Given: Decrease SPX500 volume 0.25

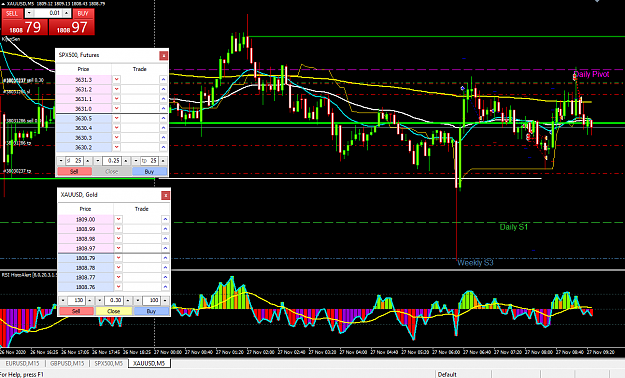Looking at the screenshot, I should pos(98,161).
